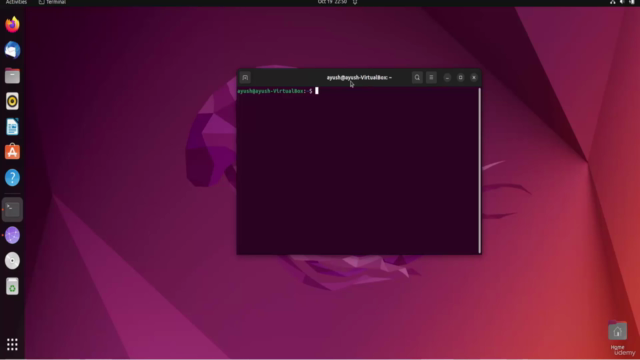640x360 pixels.
Task: Open the Terminal app menu in the top bar
Action: click(52, 2)
